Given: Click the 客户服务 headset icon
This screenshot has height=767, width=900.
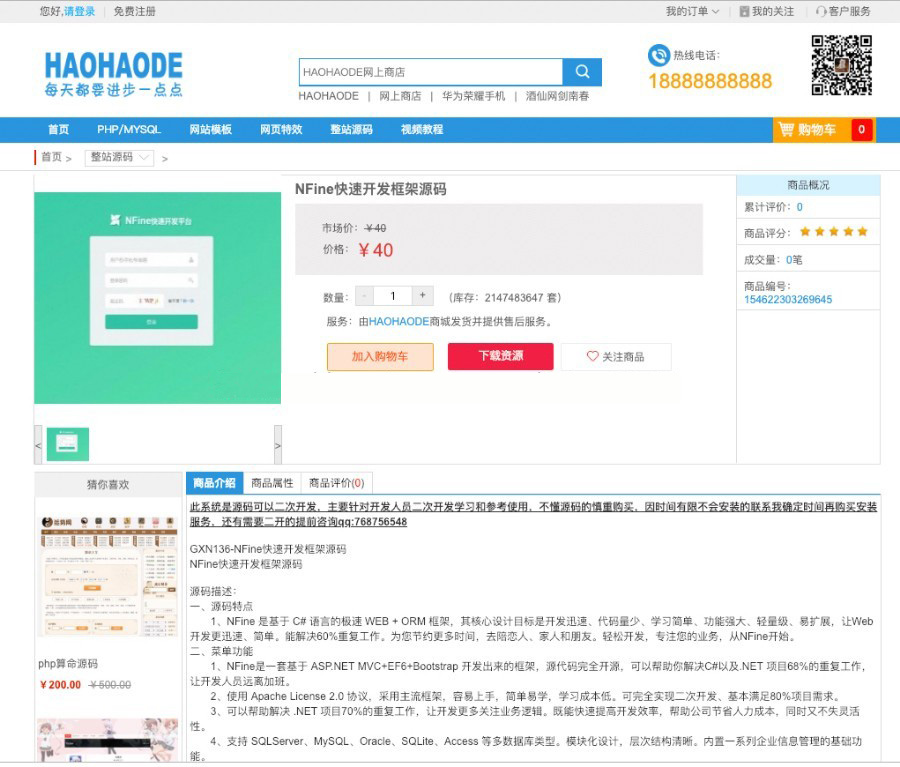Looking at the screenshot, I should (x=821, y=12).
